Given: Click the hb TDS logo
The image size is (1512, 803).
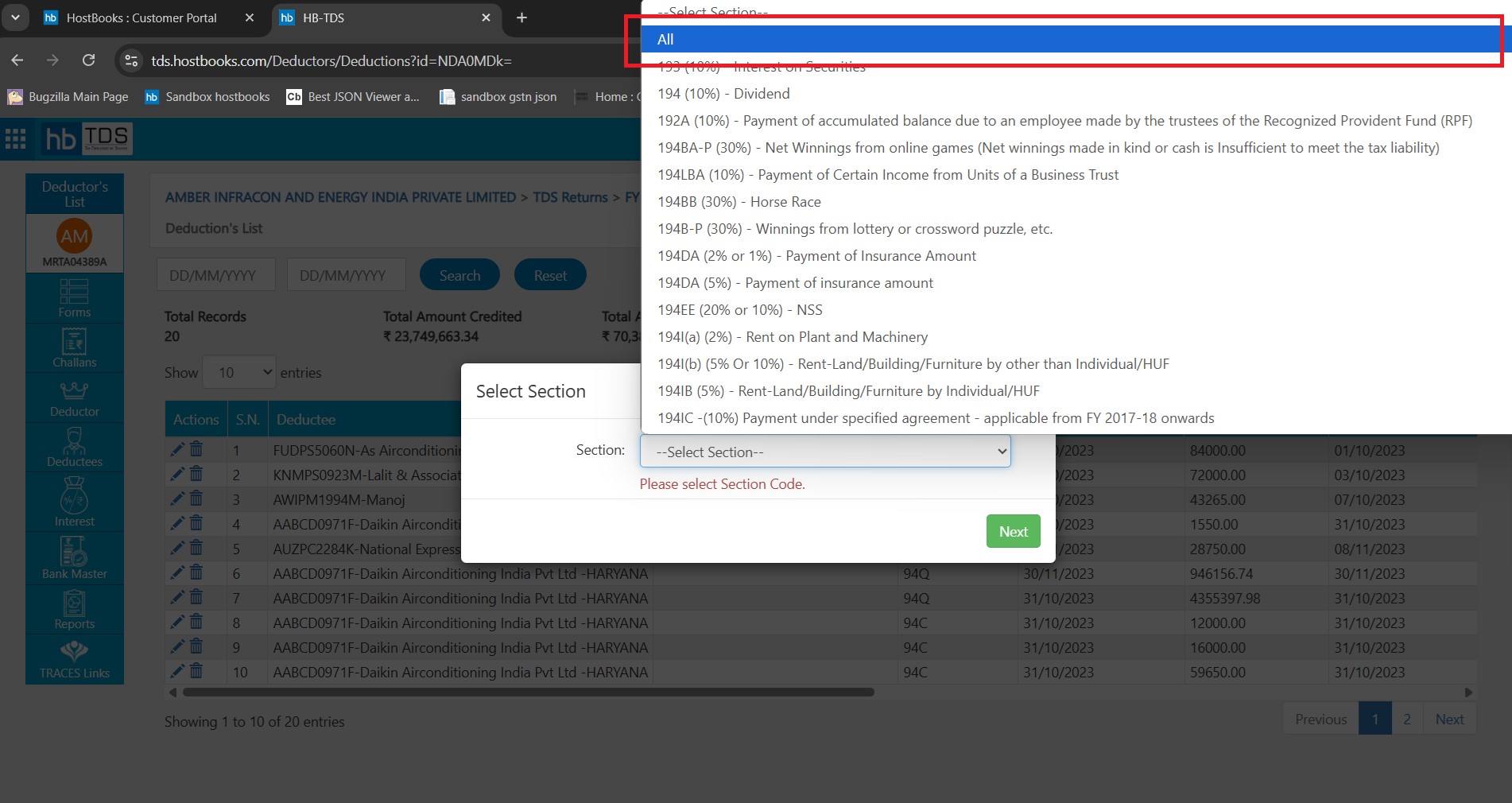Looking at the screenshot, I should coord(87,138).
